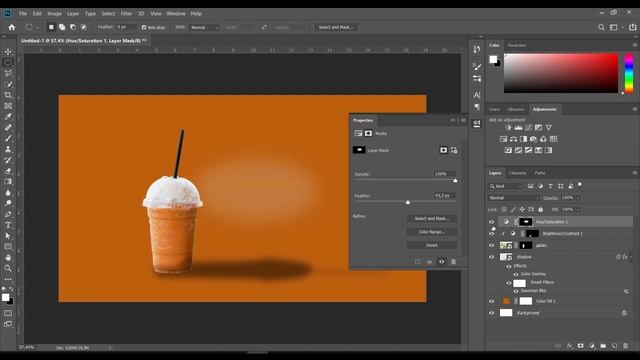Delete the mask using Properties trash icon
640x360 pixels.
(x=453, y=262)
